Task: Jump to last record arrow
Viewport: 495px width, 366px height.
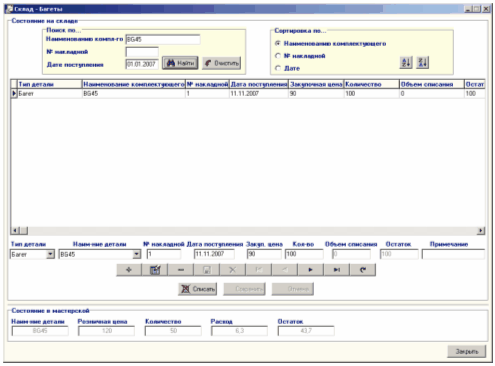Action: pyautogui.click(x=337, y=270)
